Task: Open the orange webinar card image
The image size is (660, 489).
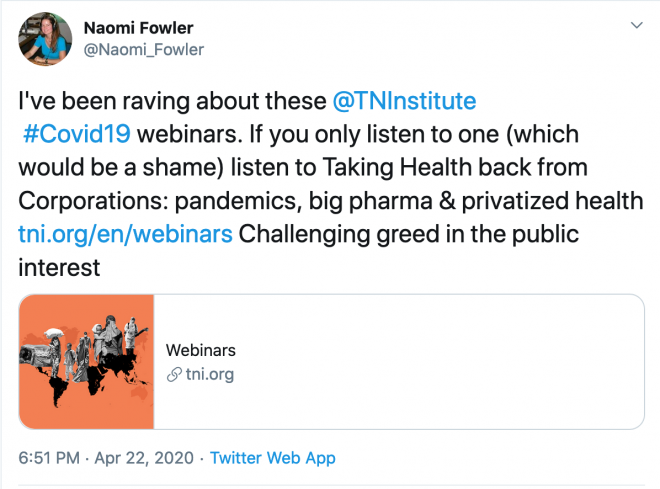Action: click(86, 362)
